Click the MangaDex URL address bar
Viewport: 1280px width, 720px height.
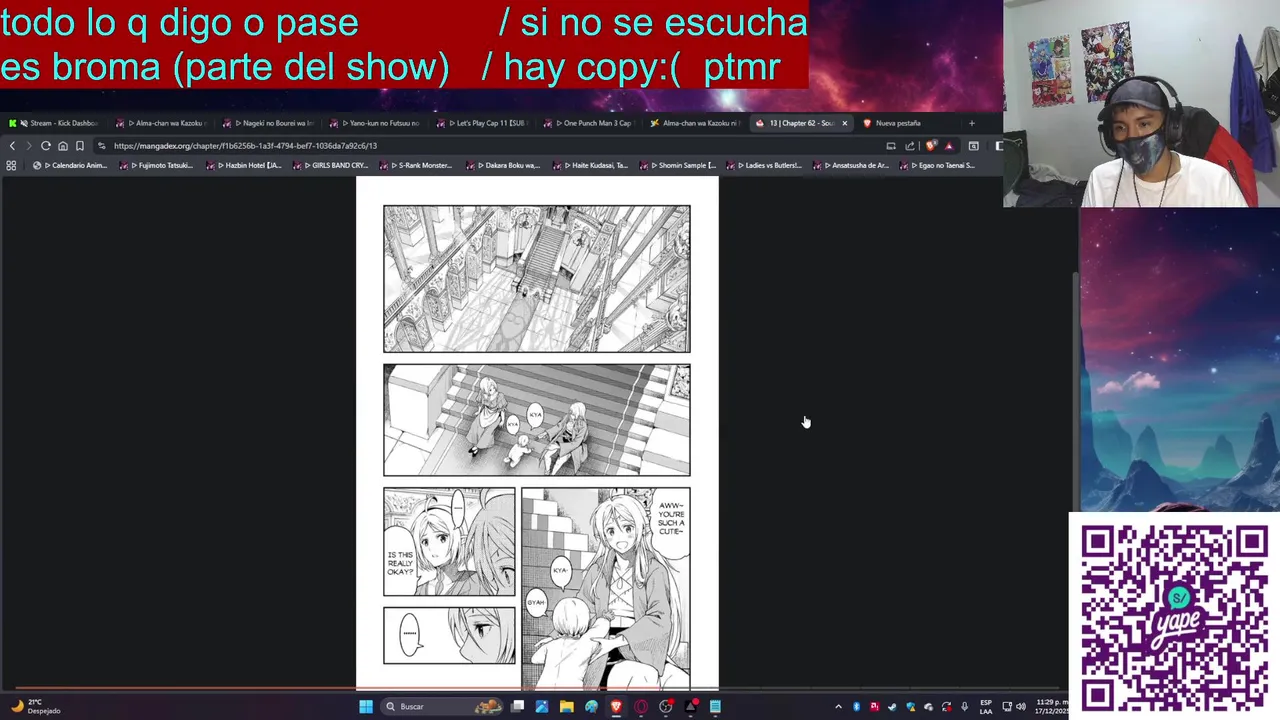coord(490,146)
